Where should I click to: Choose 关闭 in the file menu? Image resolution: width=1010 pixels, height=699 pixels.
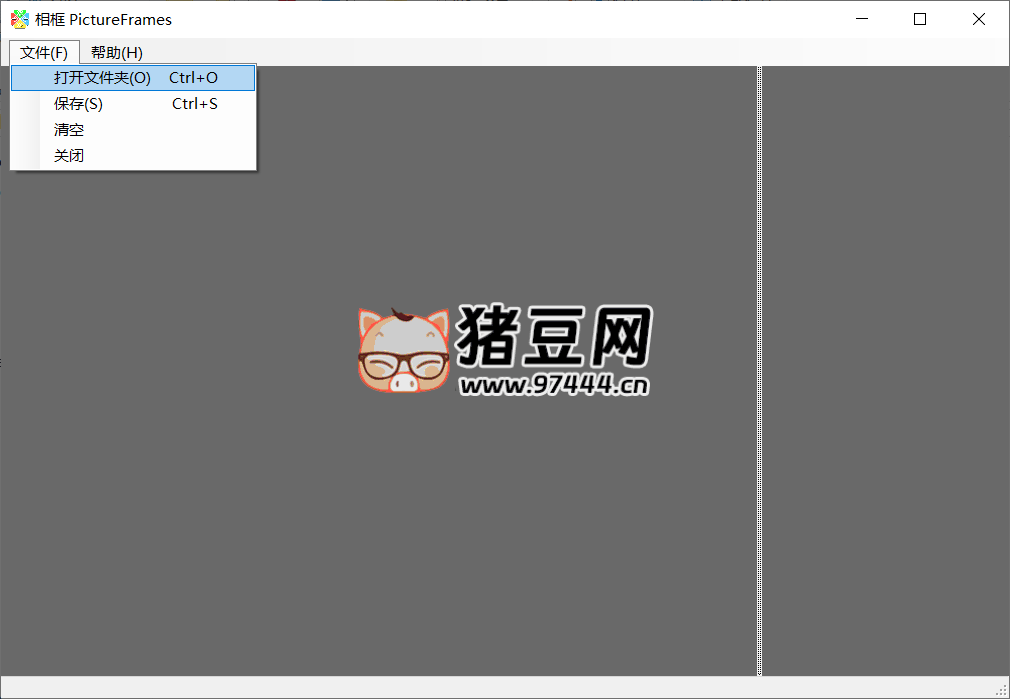[x=133, y=155]
